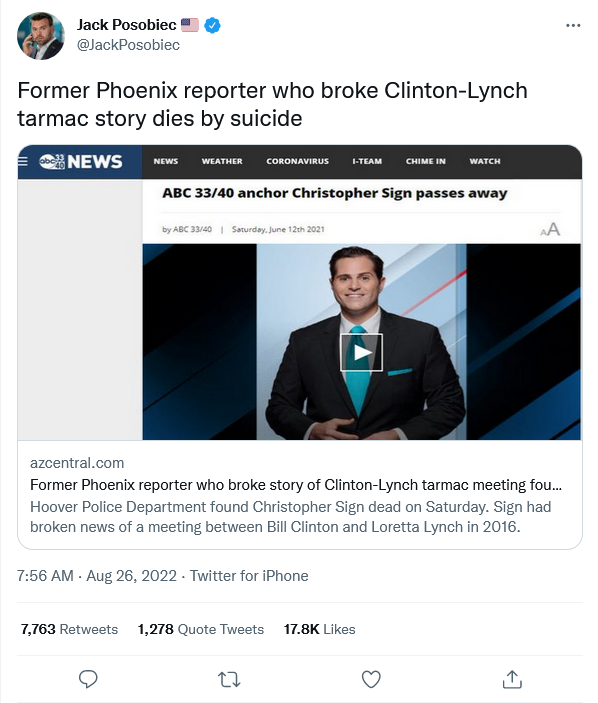View the 17.8K Likes list

(x=319, y=629)
